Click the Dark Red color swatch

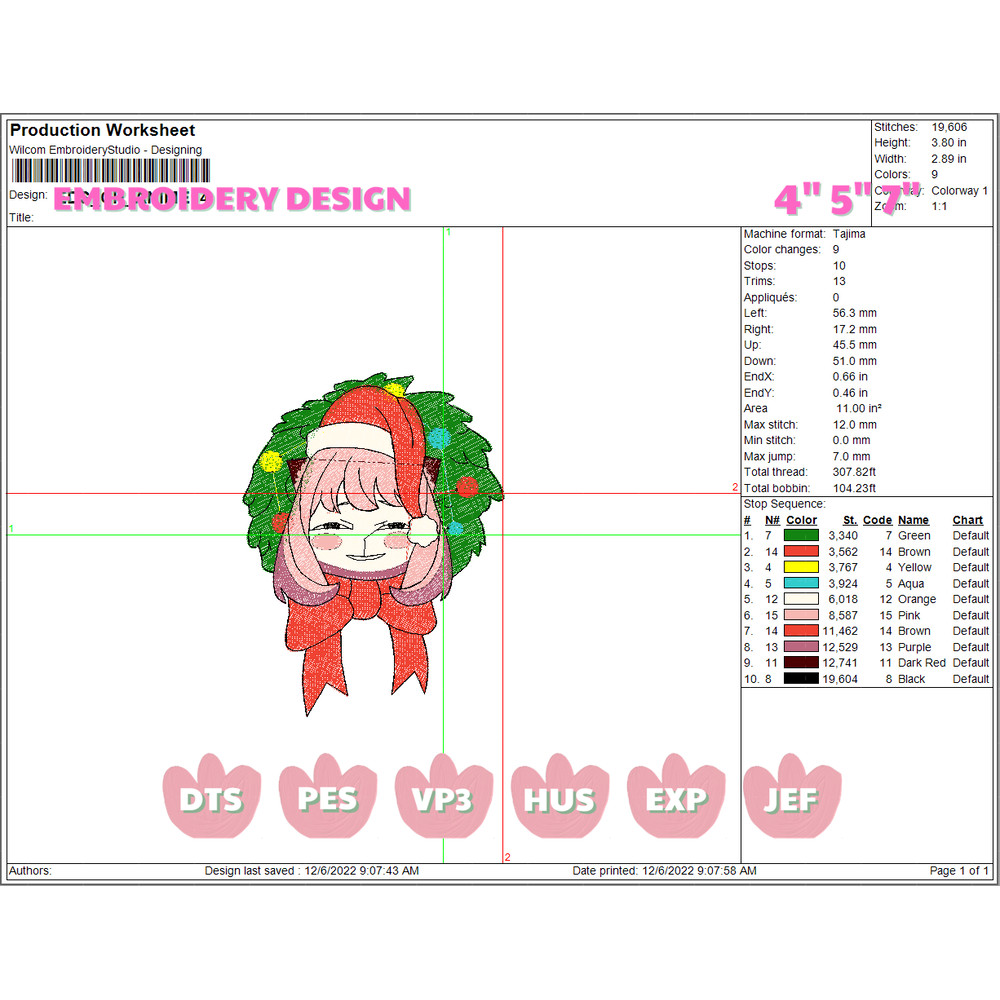[801, 663]
